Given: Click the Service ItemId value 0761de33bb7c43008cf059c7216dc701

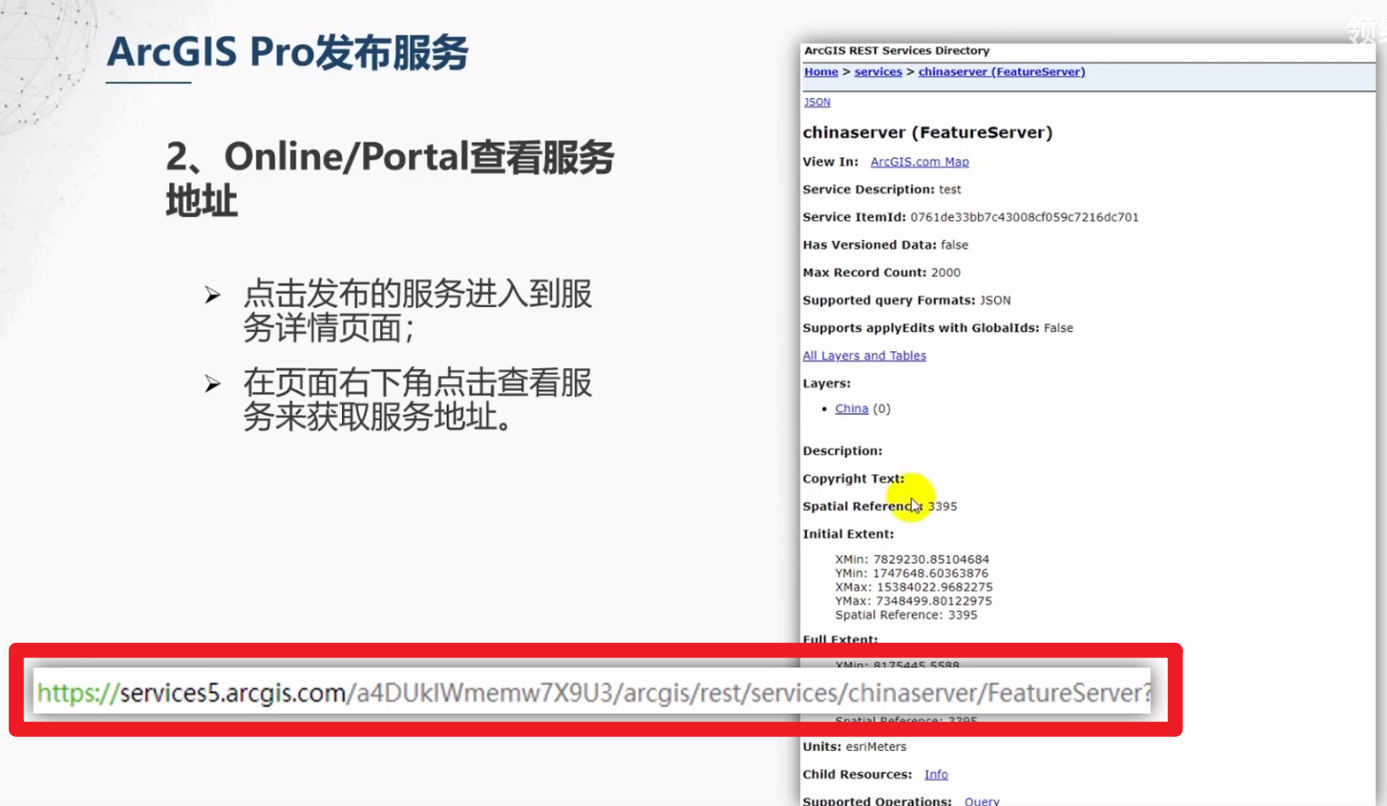Looking at the screenshot, I should point(1024,217).
